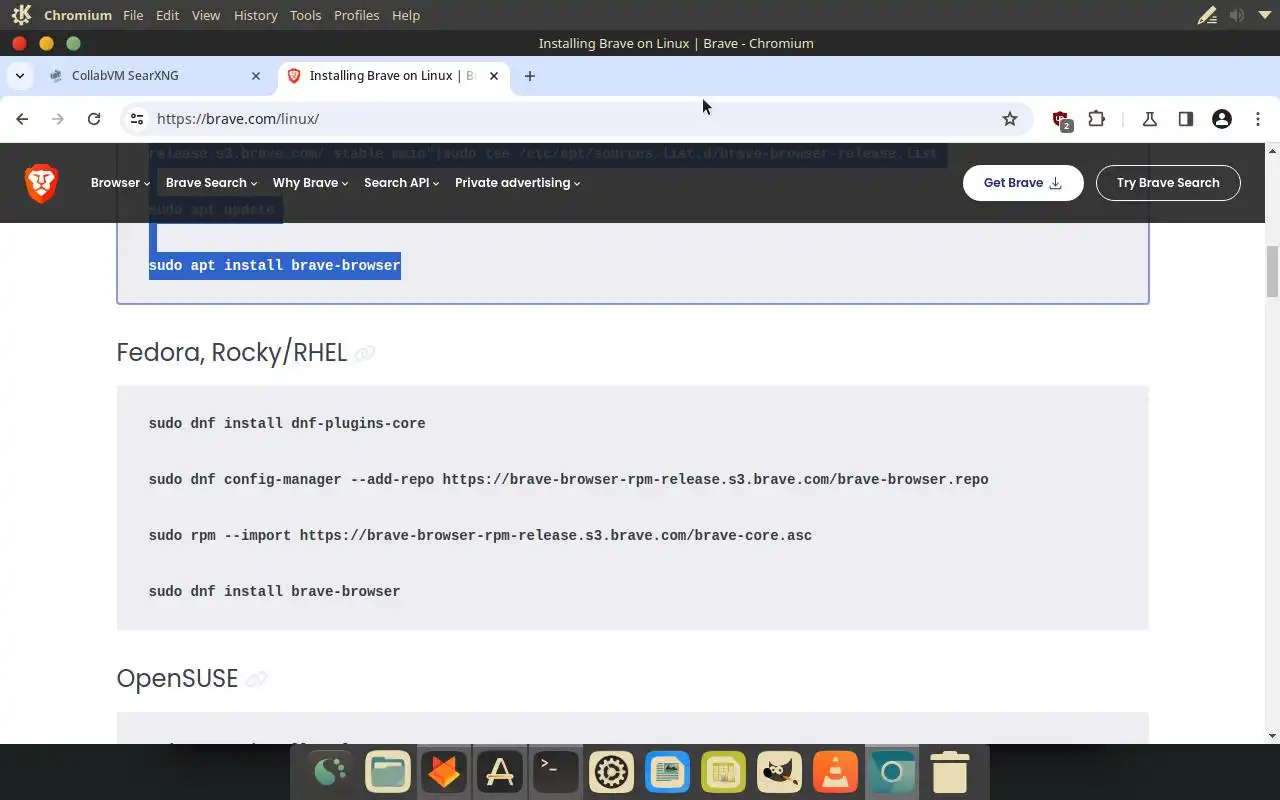Image resolution: width=1280 pixels, height=800 pixels.
Task: Open the History menu
Action: click(255, 15)
